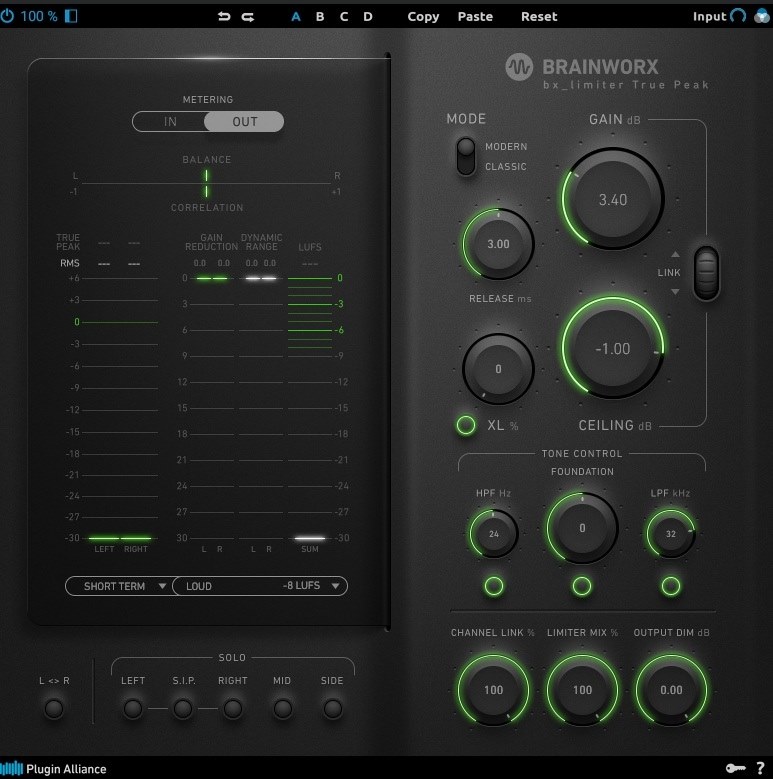Click the Paste button
This screenshot has width=773, height=779.
475,16
